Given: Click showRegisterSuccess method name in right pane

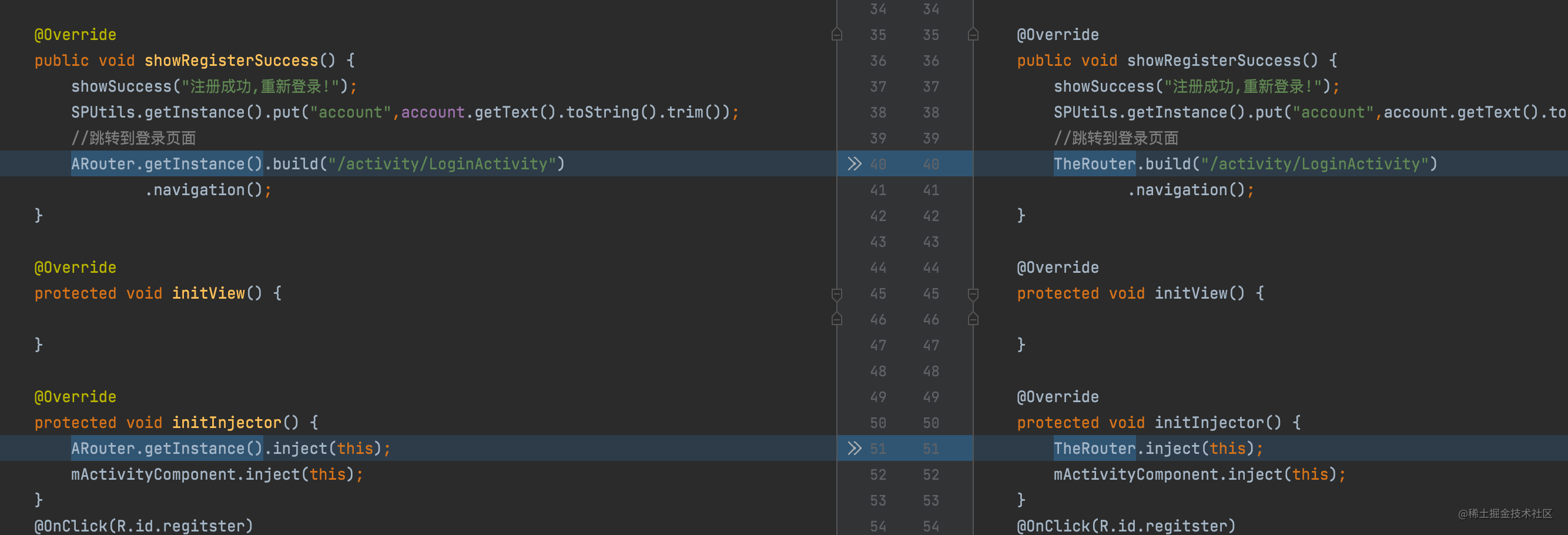Looking at the screenshot, I should click(1214, 60).
